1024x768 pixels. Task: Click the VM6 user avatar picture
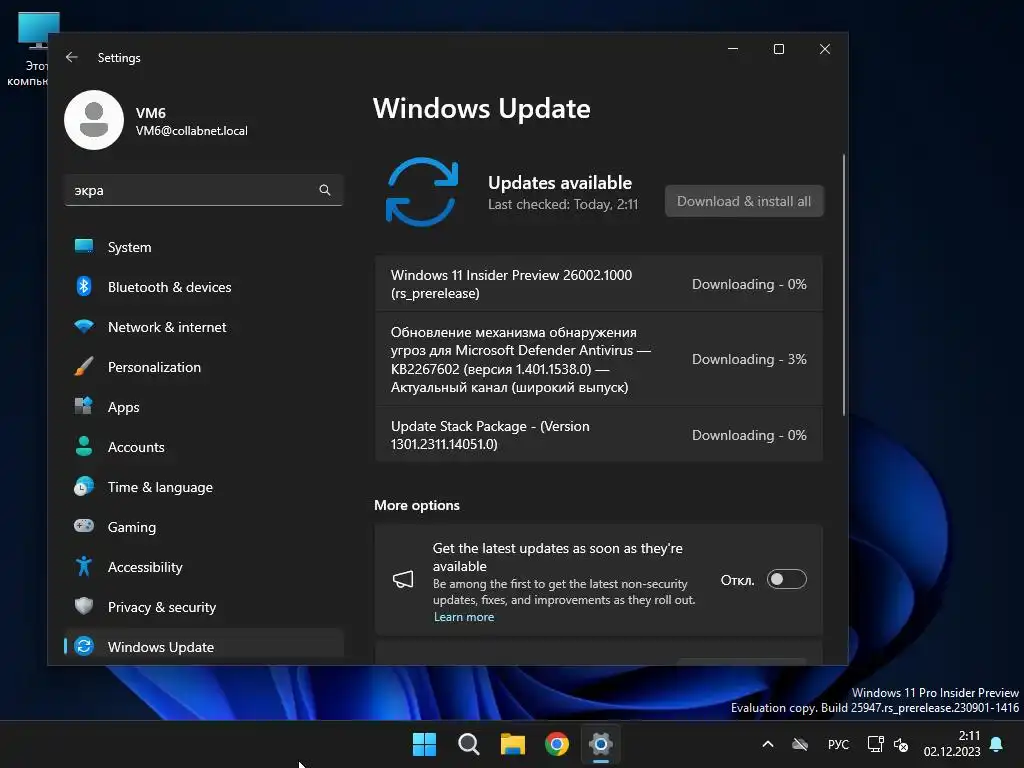click(x=94, y=120)
